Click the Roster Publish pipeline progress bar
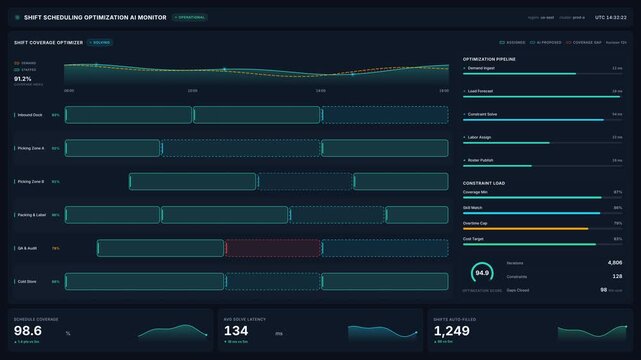The image size is (641, 360). [x=542, y=166]
